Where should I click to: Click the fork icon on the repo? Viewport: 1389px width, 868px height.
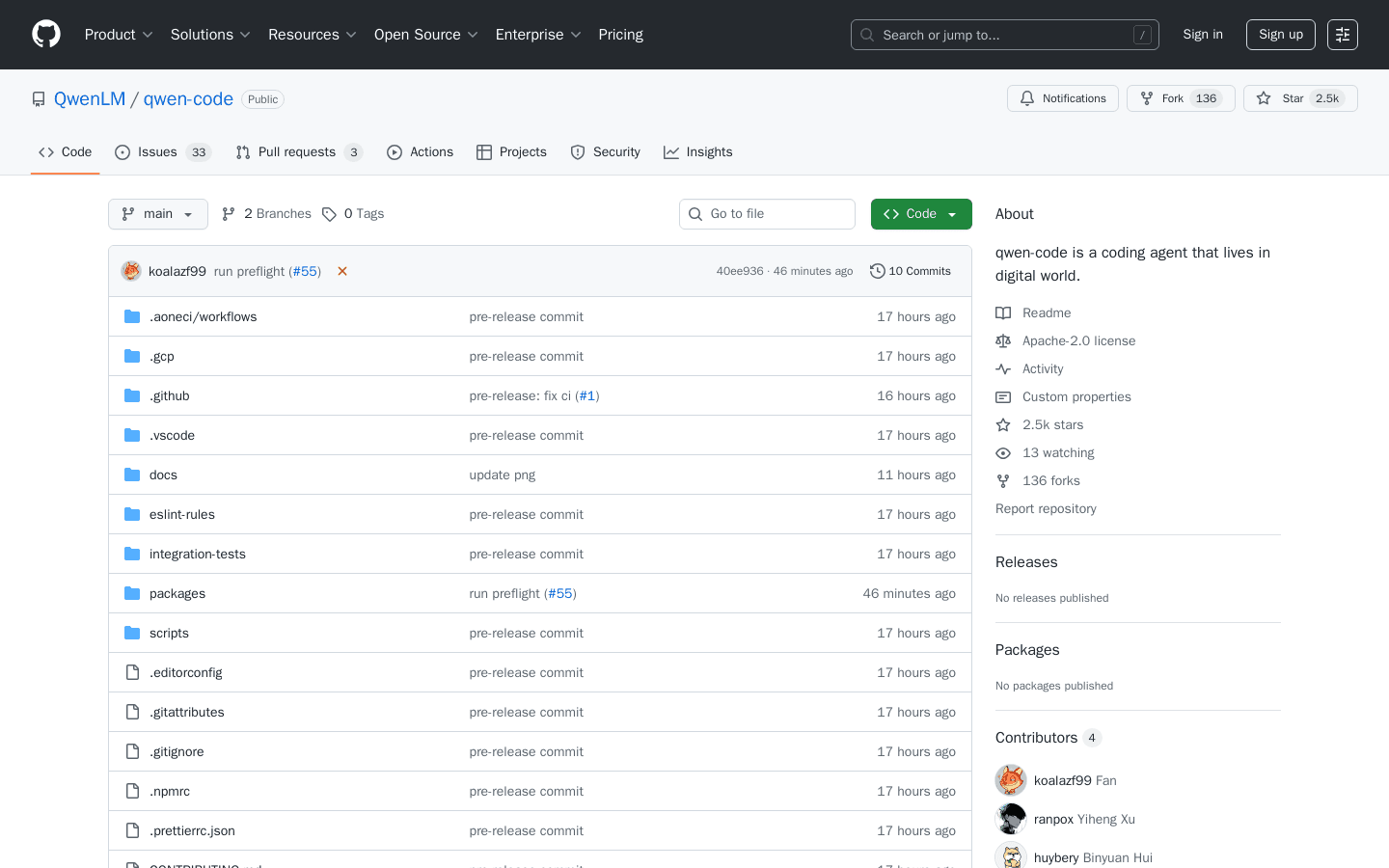pos(1146,97)
